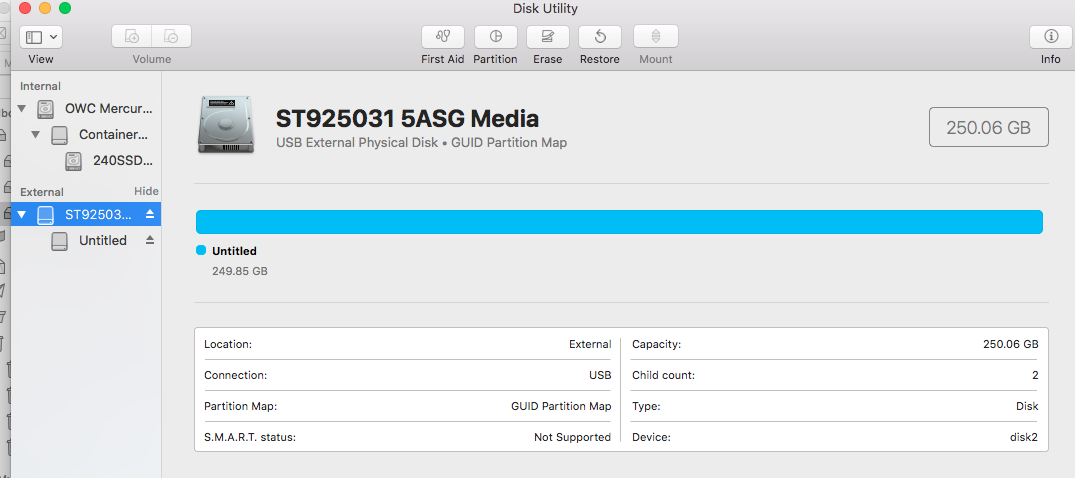Screen dimensions: 1075x478
Task: Click the Capacity value 250.06 GB in table
Action: (x=1011, y=344)
